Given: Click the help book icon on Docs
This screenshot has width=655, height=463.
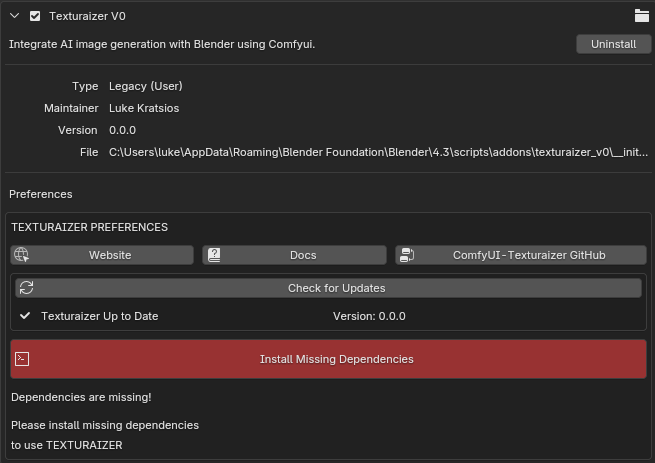Looking at the screenshot, I should coord(214,255).
